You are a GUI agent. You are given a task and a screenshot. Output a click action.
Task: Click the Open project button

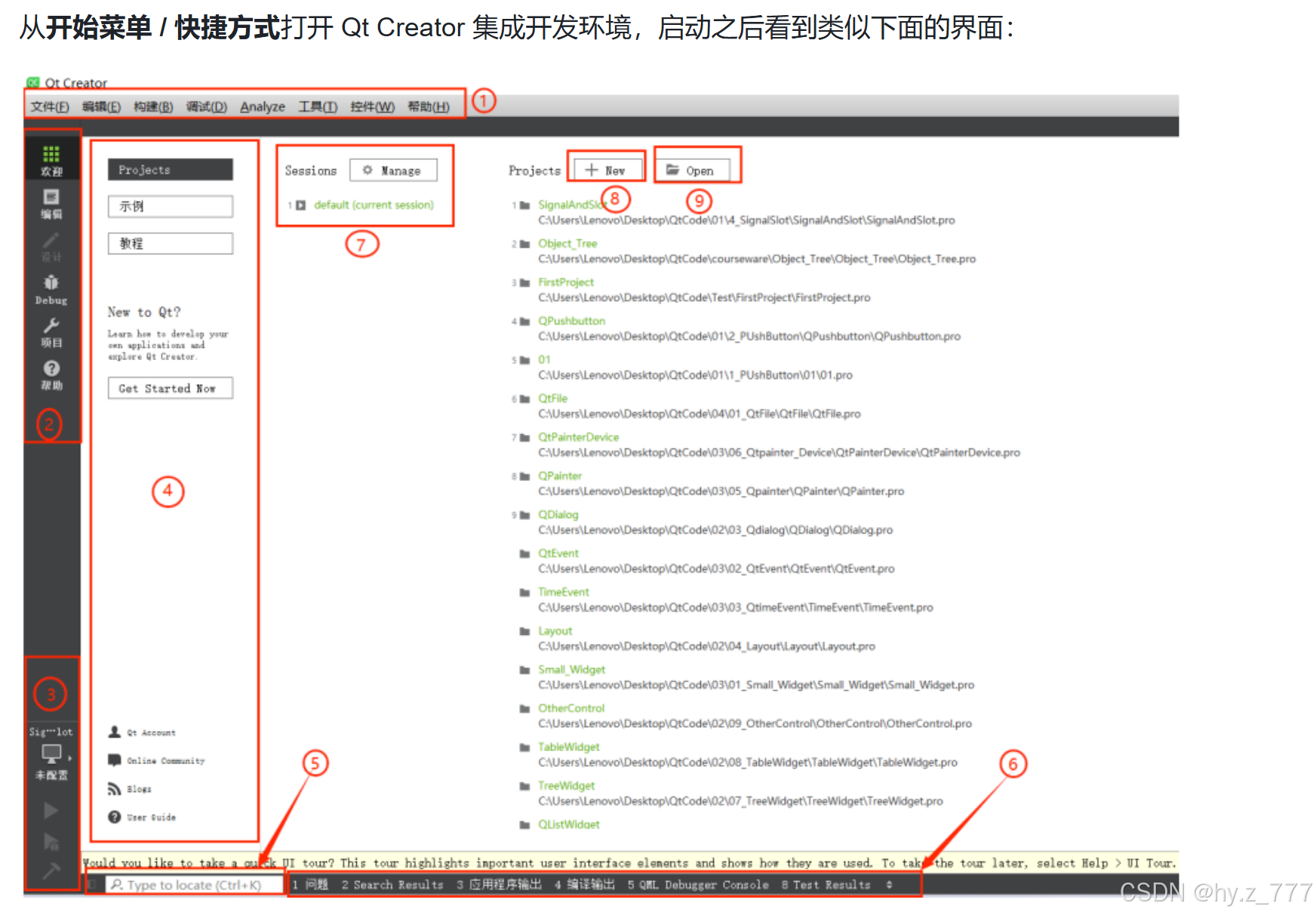click(693, 171)
